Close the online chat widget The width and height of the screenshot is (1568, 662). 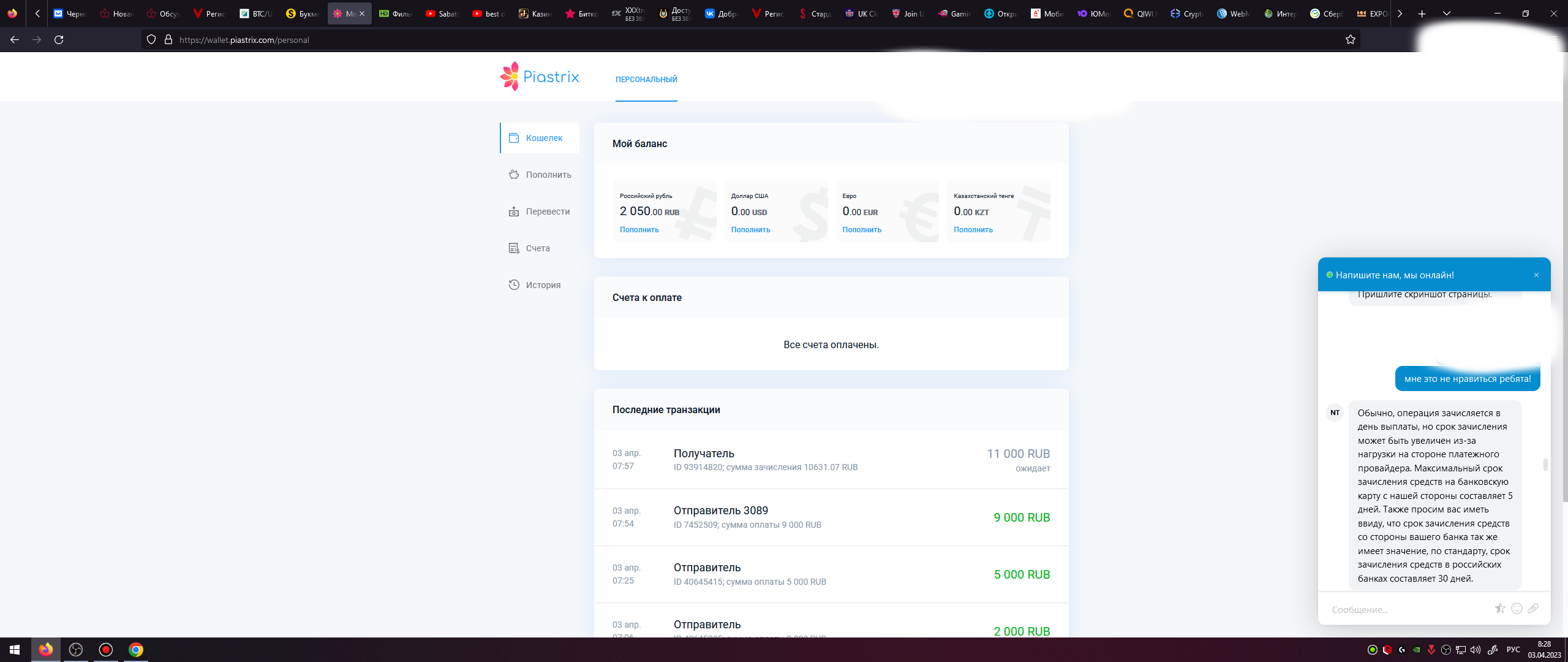(1536, 275)
